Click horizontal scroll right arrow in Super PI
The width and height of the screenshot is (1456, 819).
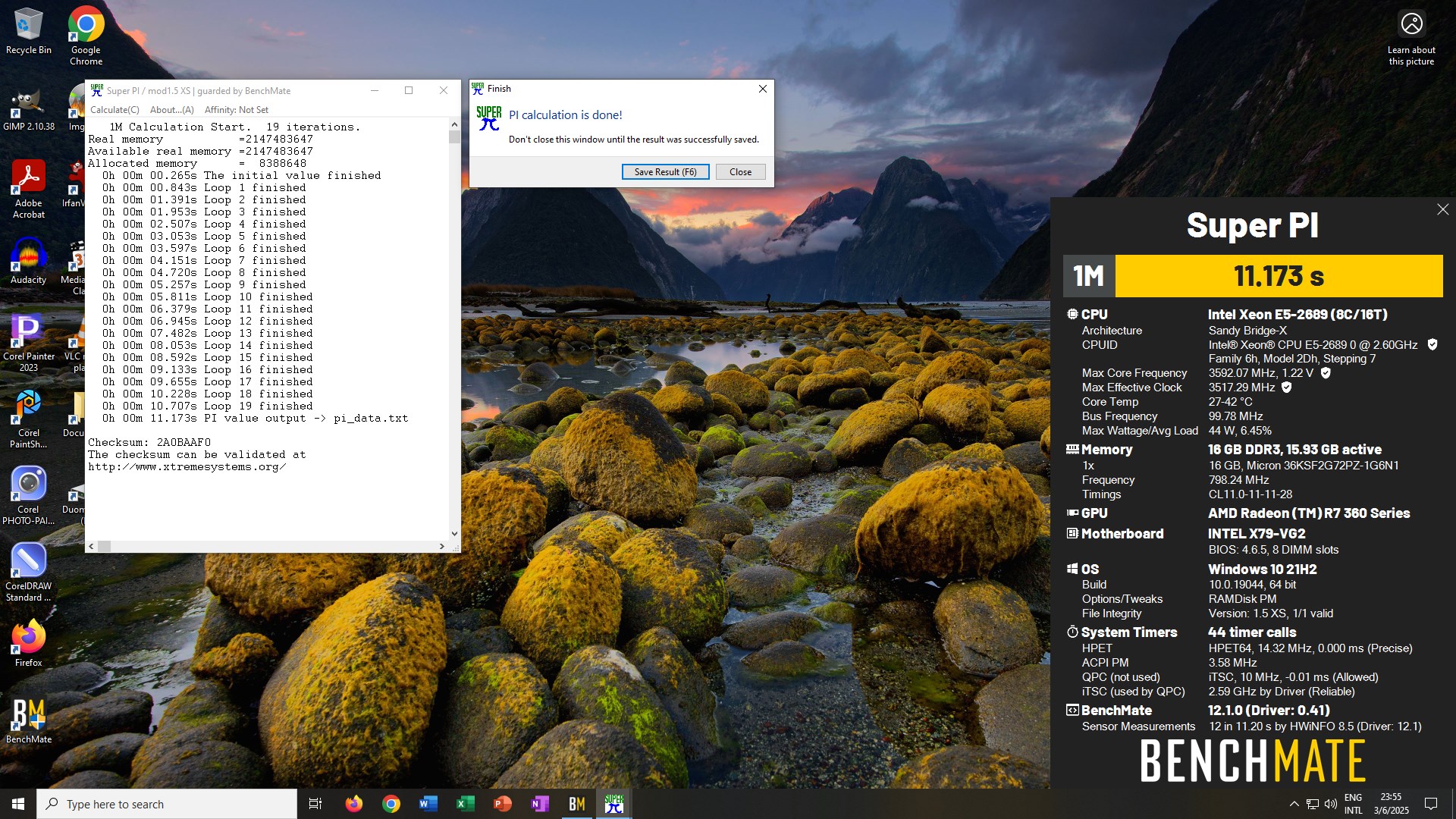pos(442,546)
